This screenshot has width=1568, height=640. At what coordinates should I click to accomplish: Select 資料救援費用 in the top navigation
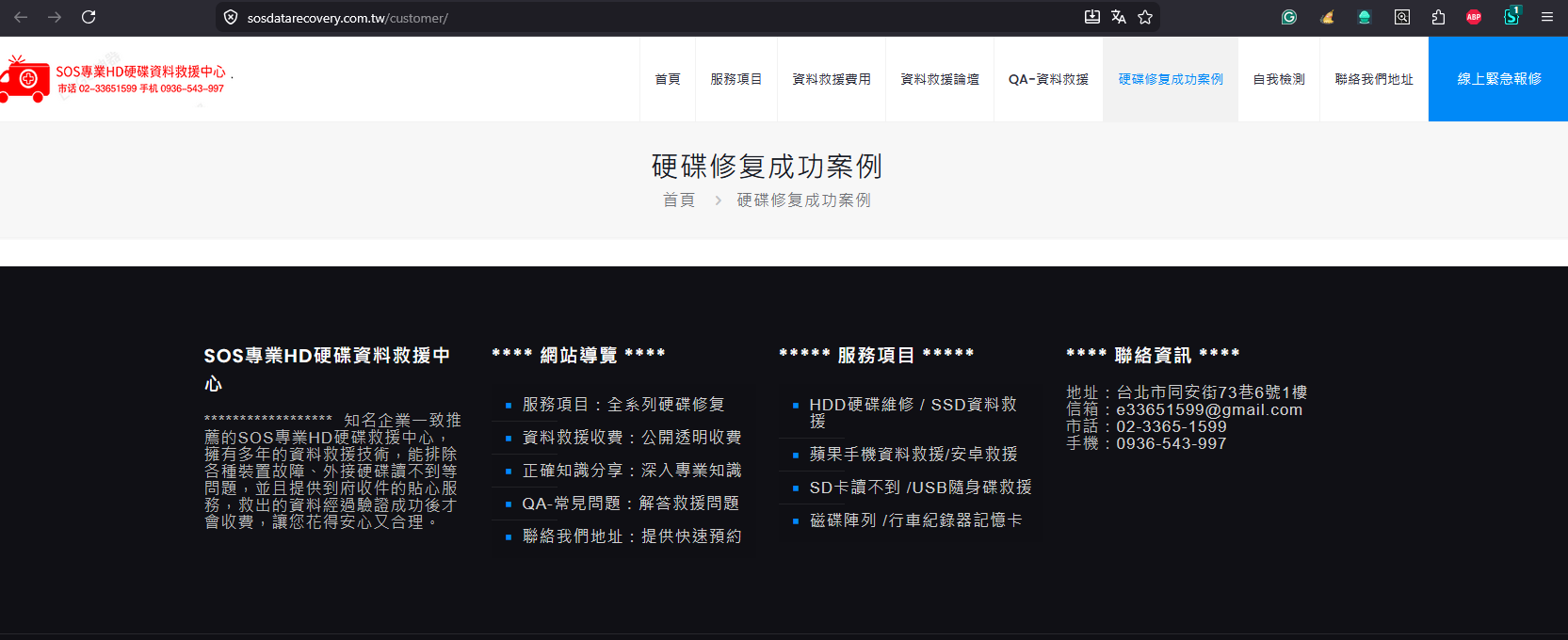(832, 79)
